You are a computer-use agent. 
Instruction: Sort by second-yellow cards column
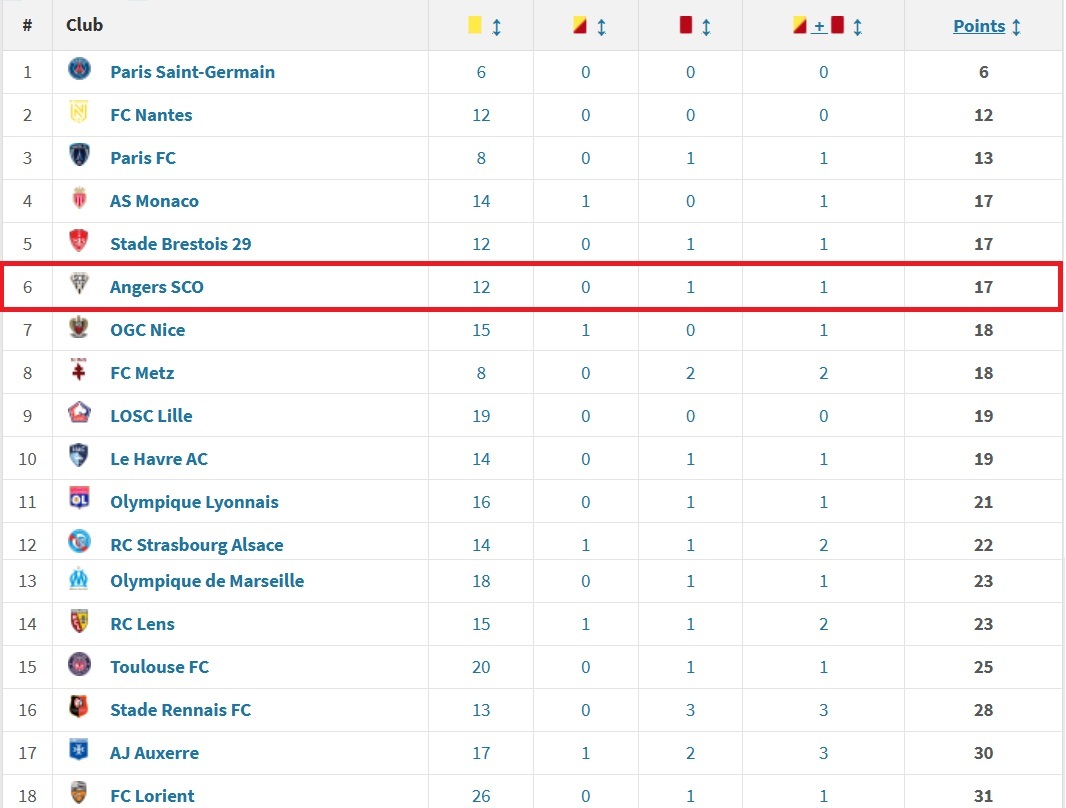pyautogui.click(x=601, y=27)
